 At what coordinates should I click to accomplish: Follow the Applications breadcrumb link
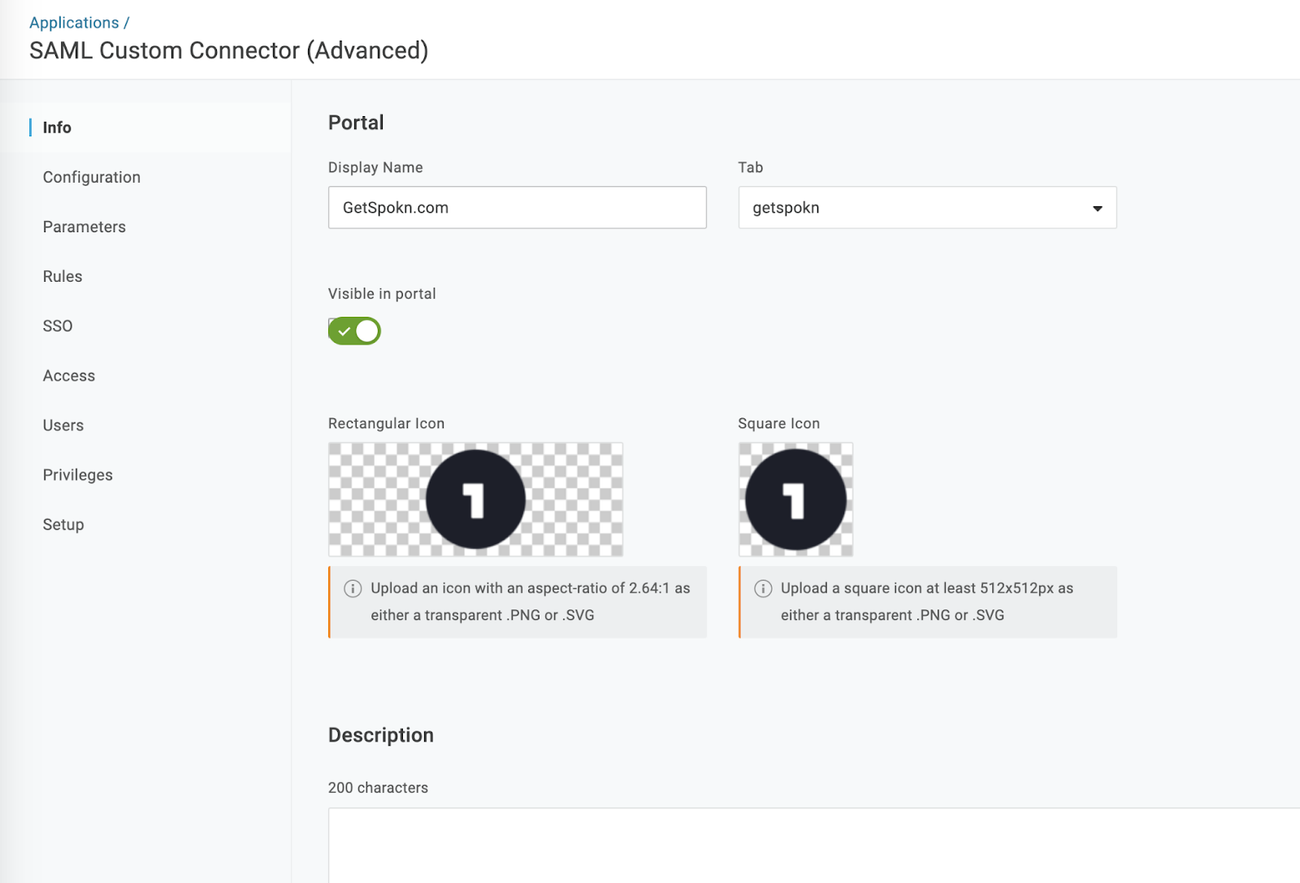(x=74, y=22)
